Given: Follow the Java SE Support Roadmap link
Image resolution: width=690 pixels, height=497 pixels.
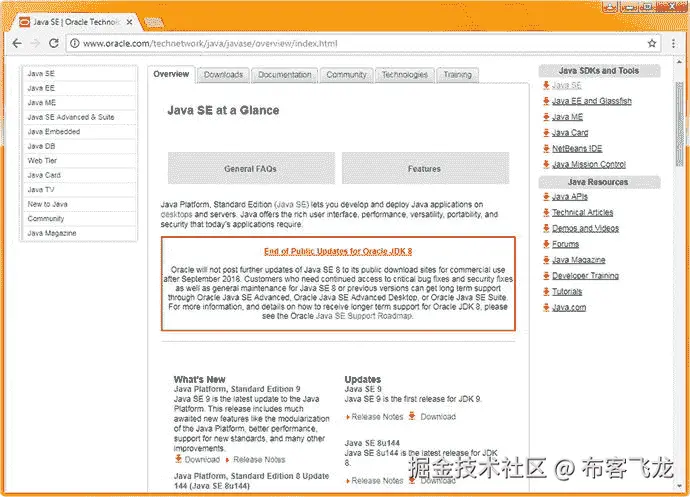Looking at the screenshot, I should point(364,316).
